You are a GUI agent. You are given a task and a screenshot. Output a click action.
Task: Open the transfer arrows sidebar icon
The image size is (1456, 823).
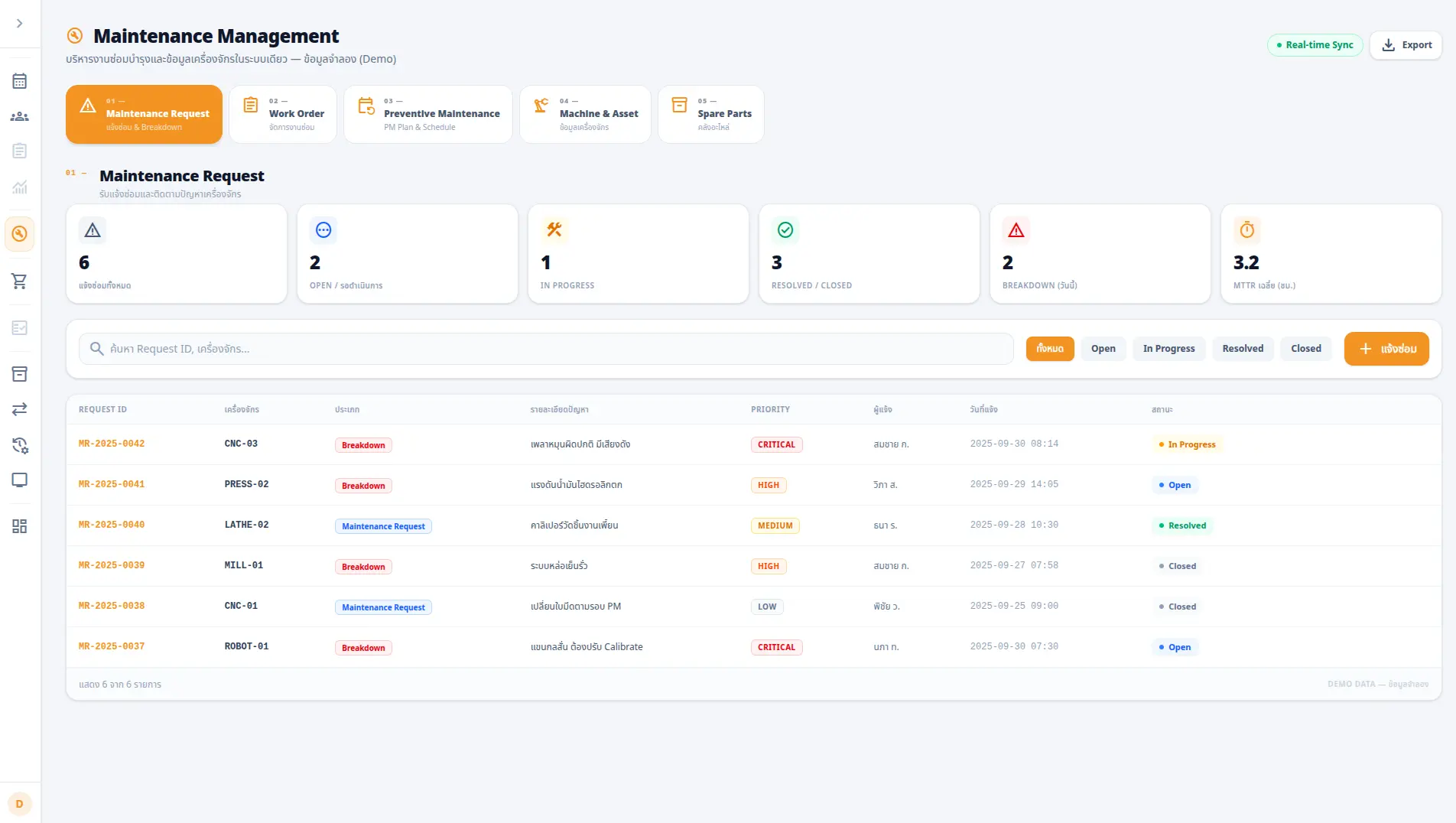coord(20,409)
